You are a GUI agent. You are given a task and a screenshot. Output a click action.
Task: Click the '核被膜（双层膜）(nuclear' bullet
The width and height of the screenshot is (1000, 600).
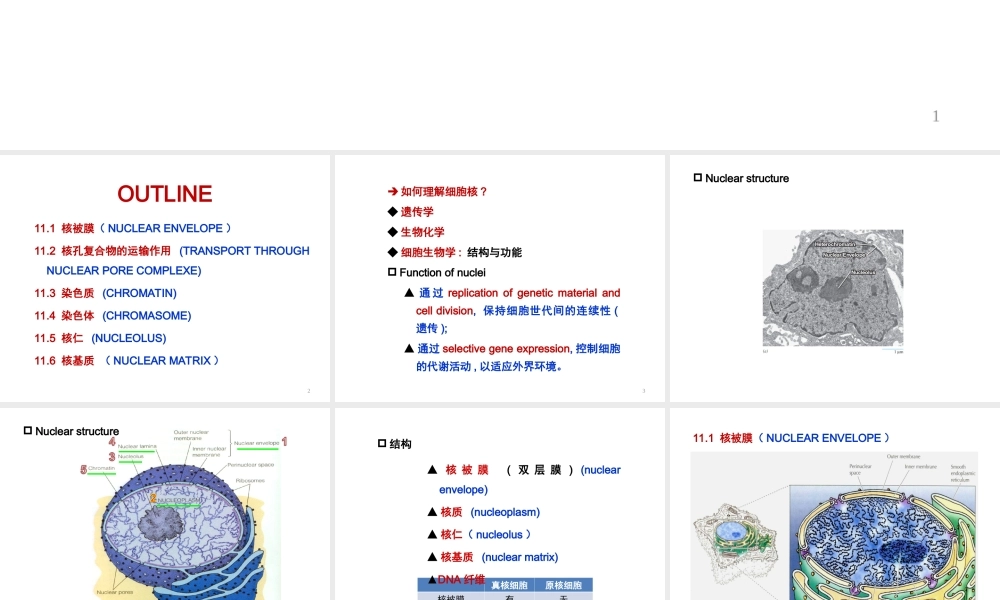(x=524, y=470)
